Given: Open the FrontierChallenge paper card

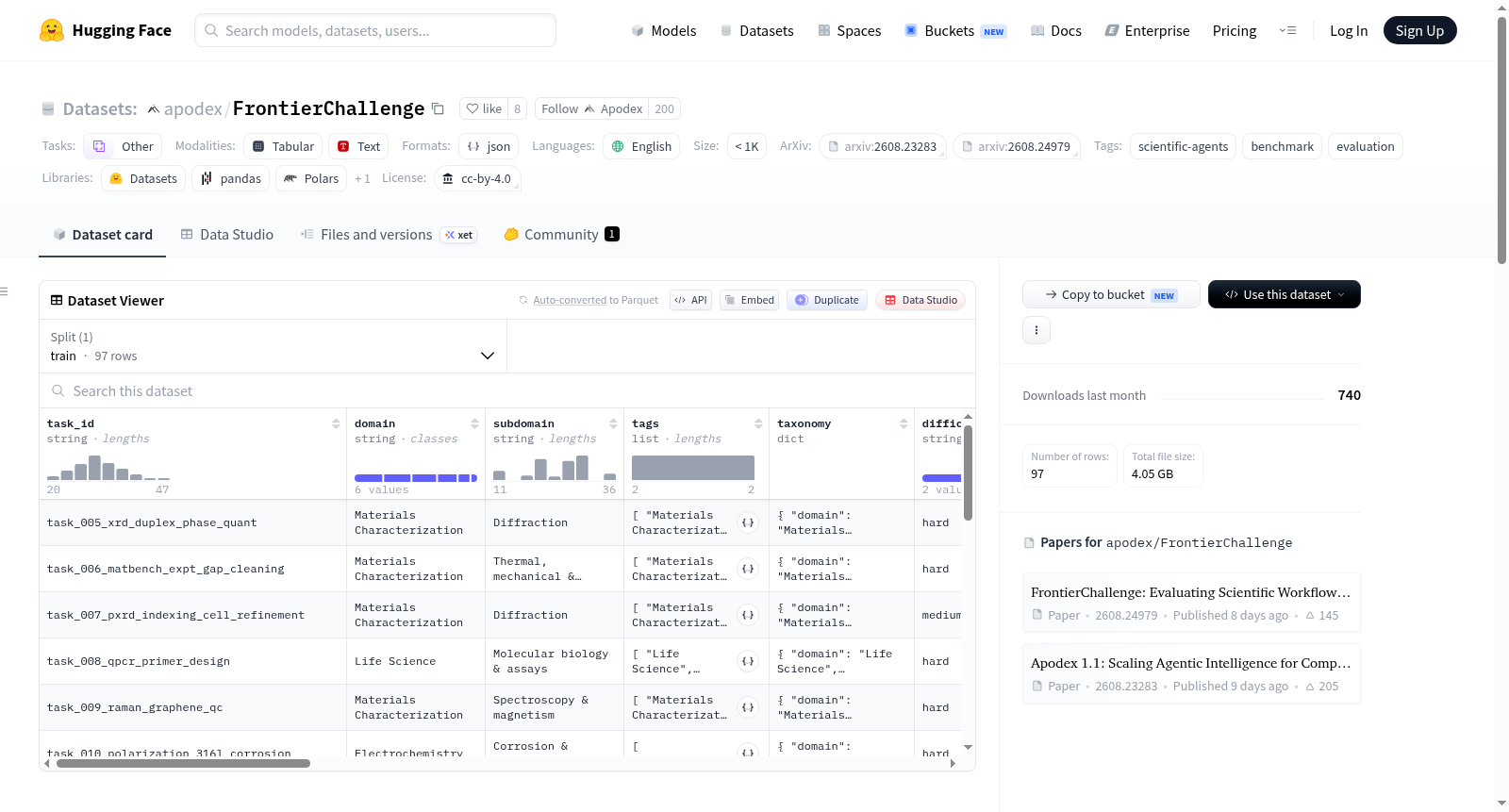Looking at the screenshot, I should coord(1191,603).
